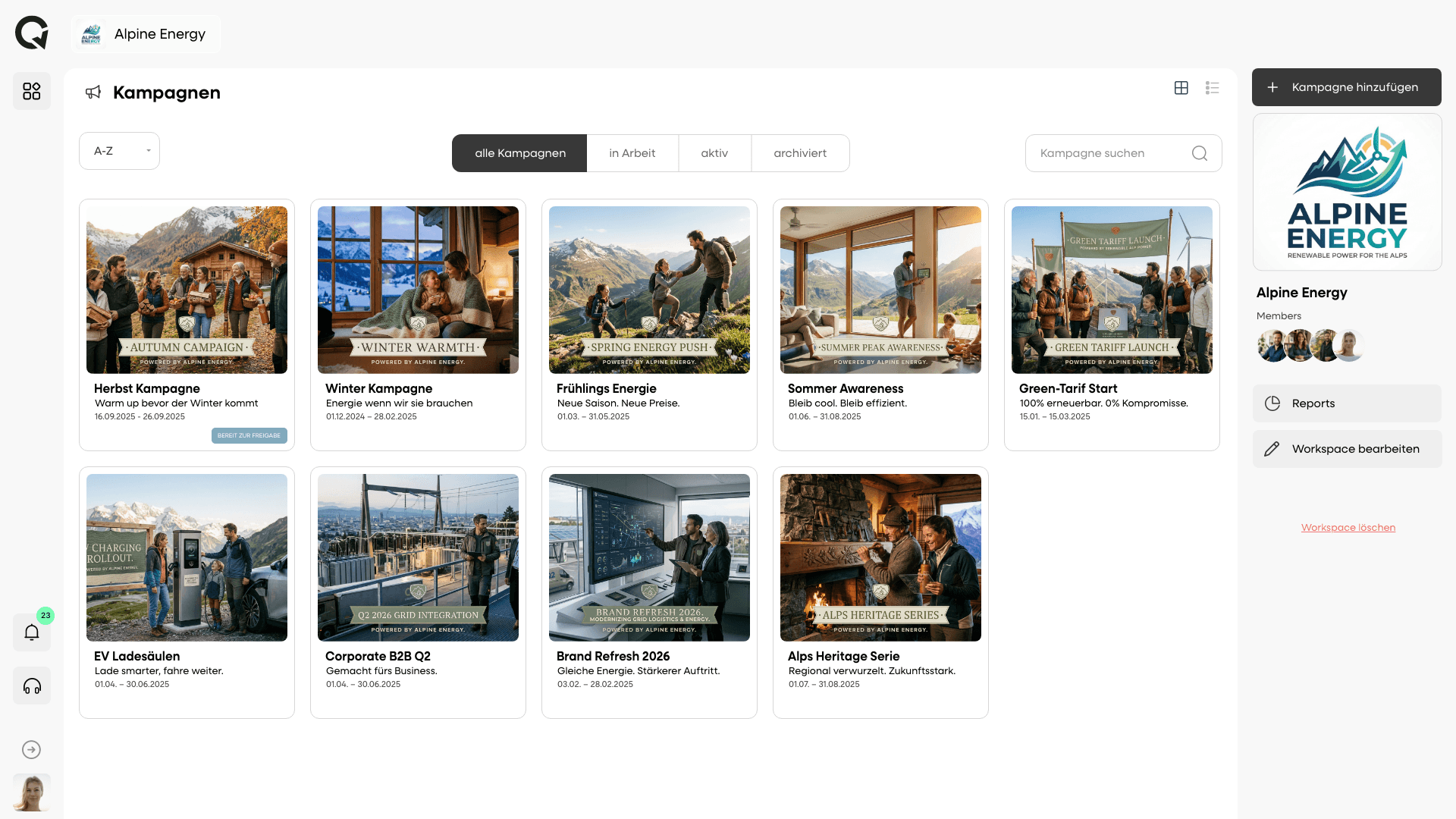Open notifications bell with 23 badge
This screenshot has width=1456, height=819.
(32, 632)
